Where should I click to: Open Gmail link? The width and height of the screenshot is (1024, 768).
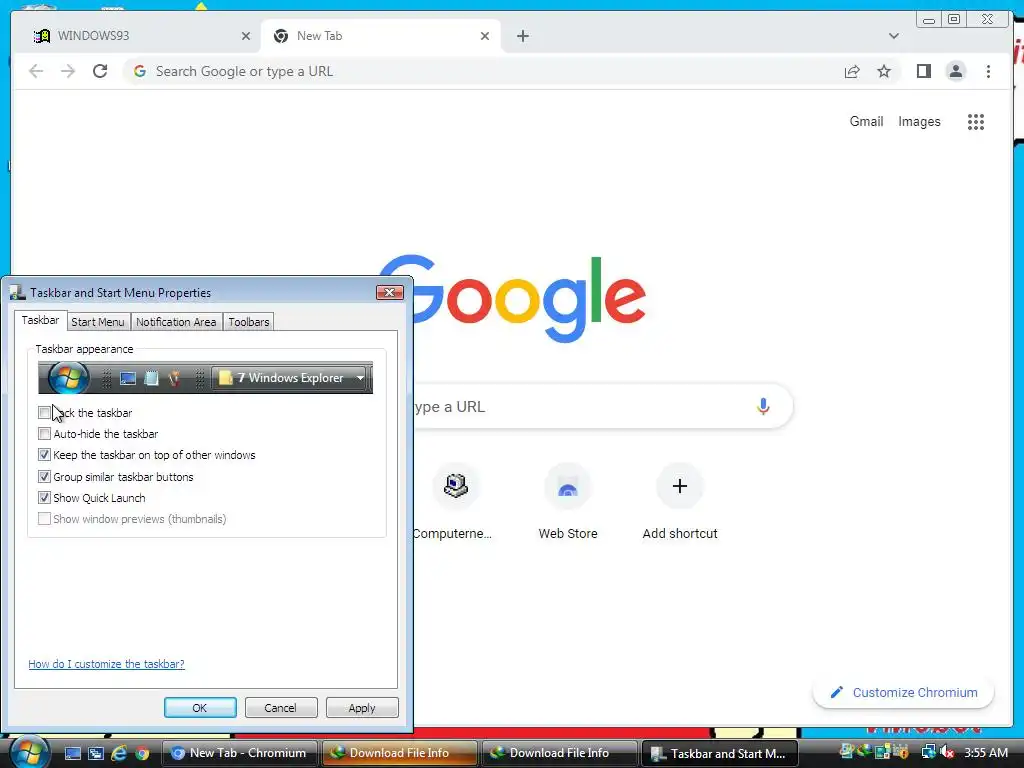click(x=866, y=121)
